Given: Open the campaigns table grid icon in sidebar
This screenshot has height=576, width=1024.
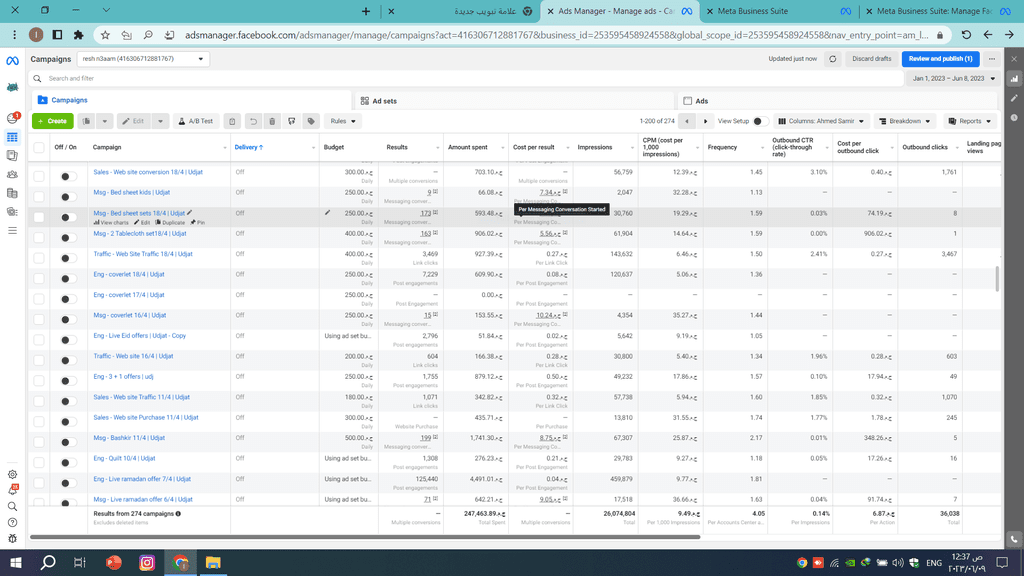Looking at the screenshot, I should 12,137.
